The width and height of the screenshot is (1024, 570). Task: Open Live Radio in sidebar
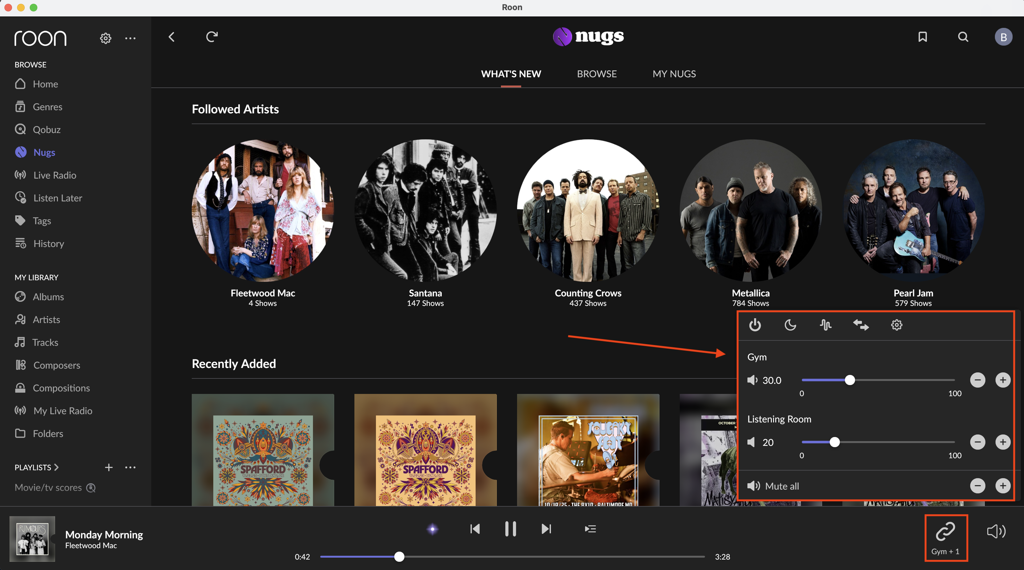tap(54, 175)
